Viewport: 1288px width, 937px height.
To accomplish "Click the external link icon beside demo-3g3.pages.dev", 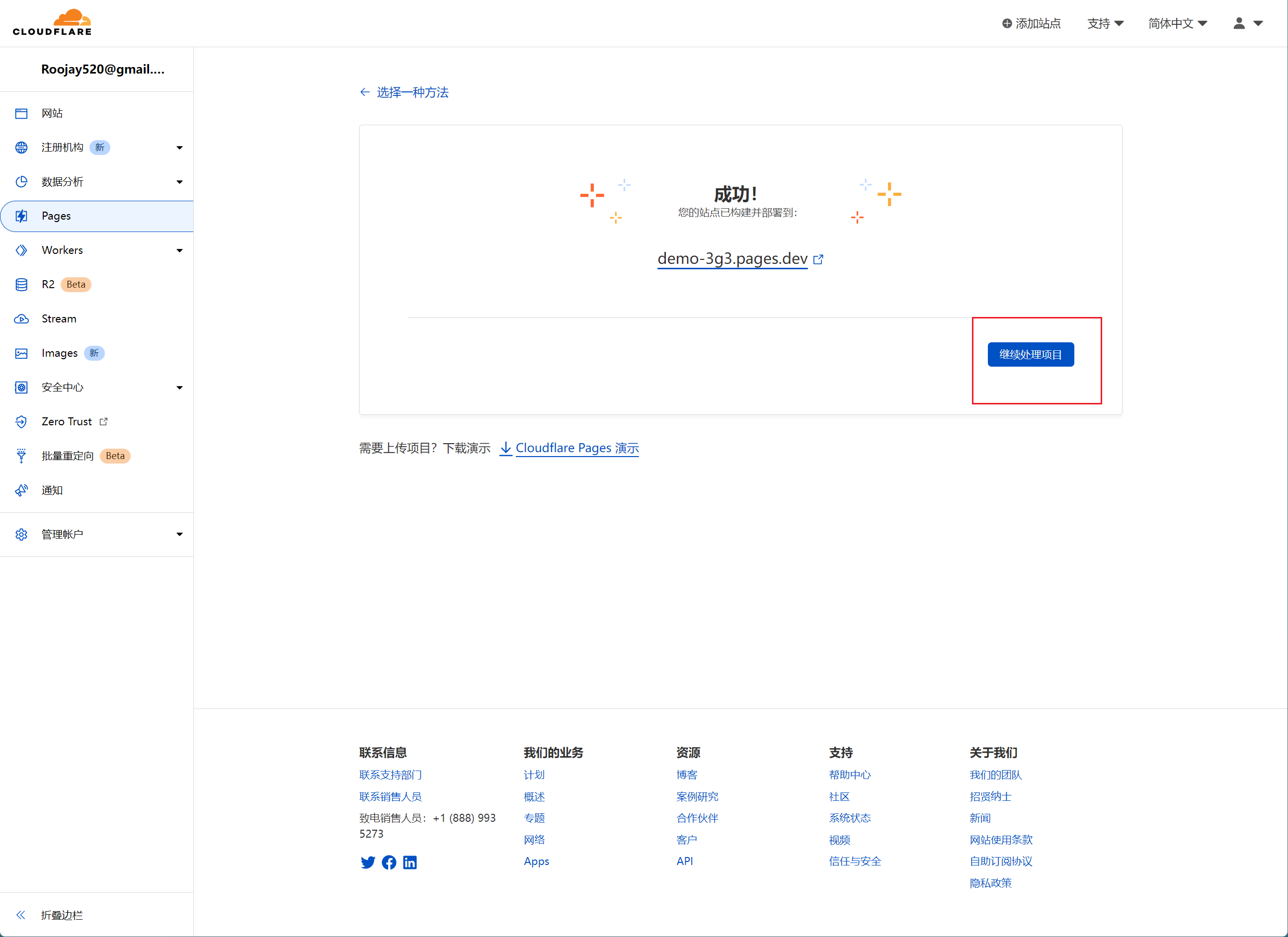I will coord(818,259).
